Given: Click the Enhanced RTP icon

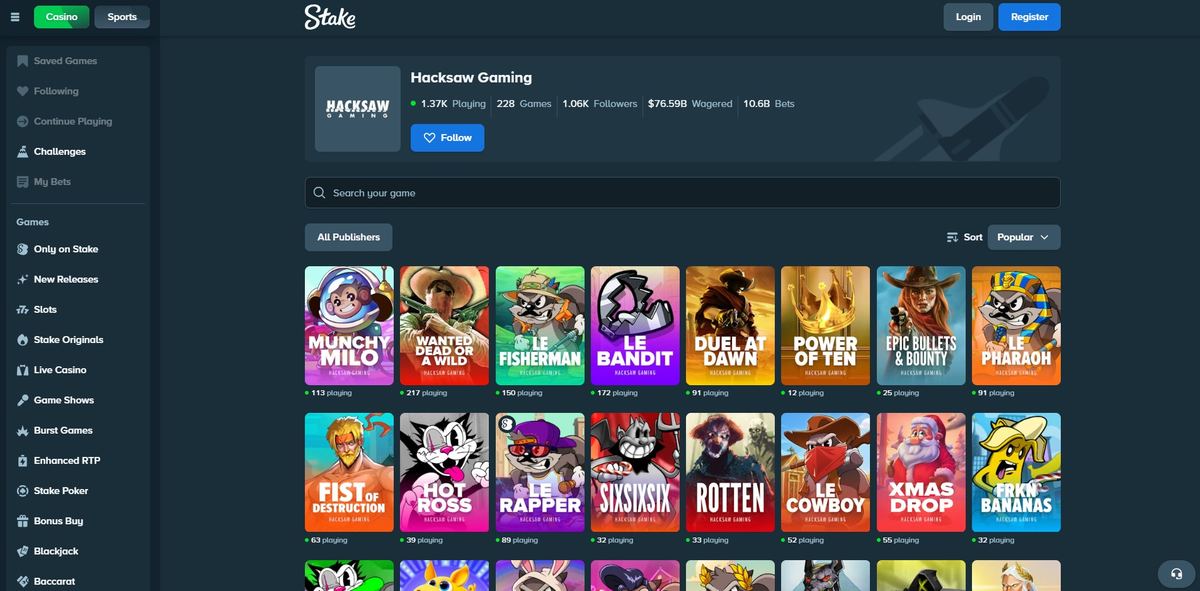Looking at the screenshot, I should point(23,461).
